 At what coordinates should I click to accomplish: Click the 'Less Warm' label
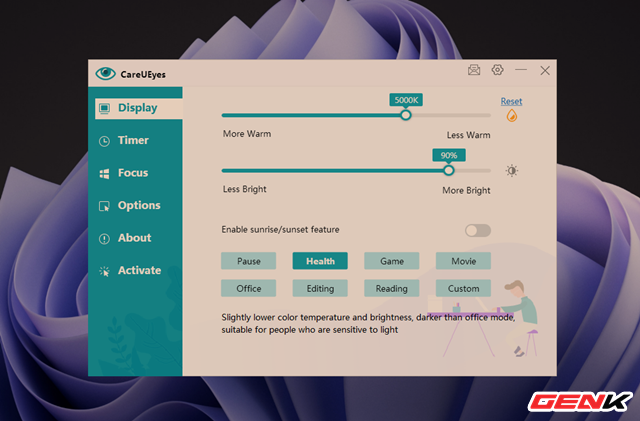468,135
